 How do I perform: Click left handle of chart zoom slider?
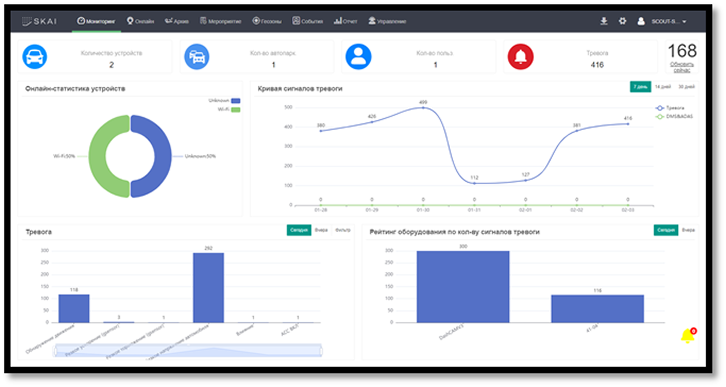pos(56,351)
